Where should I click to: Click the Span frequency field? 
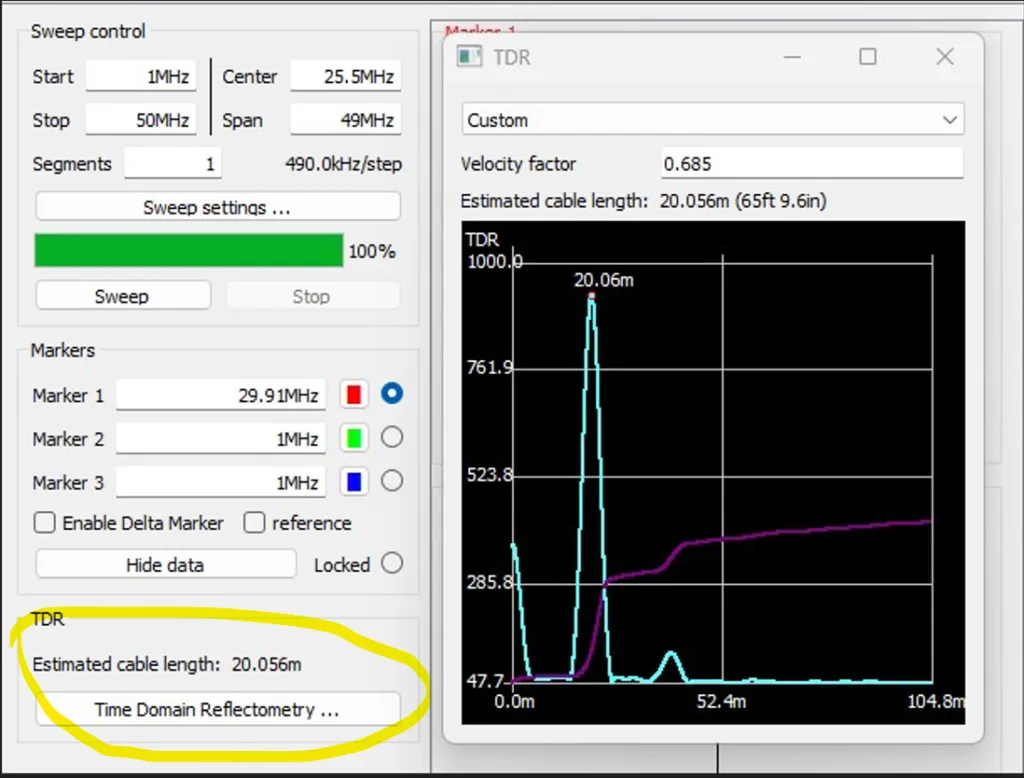(x=345, y=120)
